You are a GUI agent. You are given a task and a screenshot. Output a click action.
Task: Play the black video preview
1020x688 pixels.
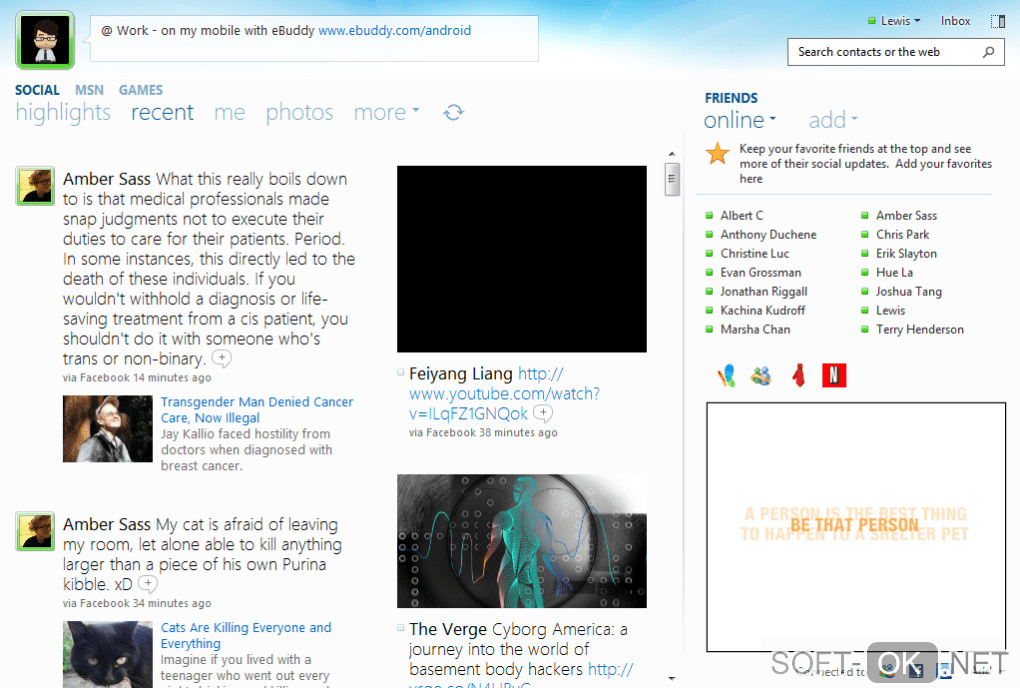tap(522, 259)
